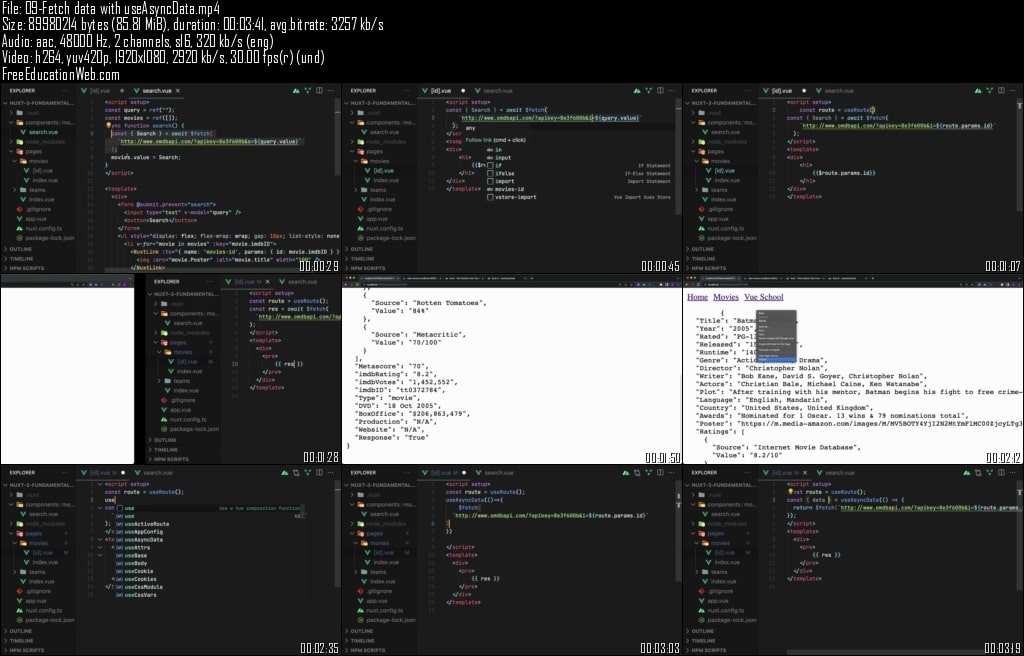Choose useAsyncData from autocomplete in the 00:02:35 frame
The width and height of the screenshot is (1024, 656).
pyautogui.click(x=144, y=540)
